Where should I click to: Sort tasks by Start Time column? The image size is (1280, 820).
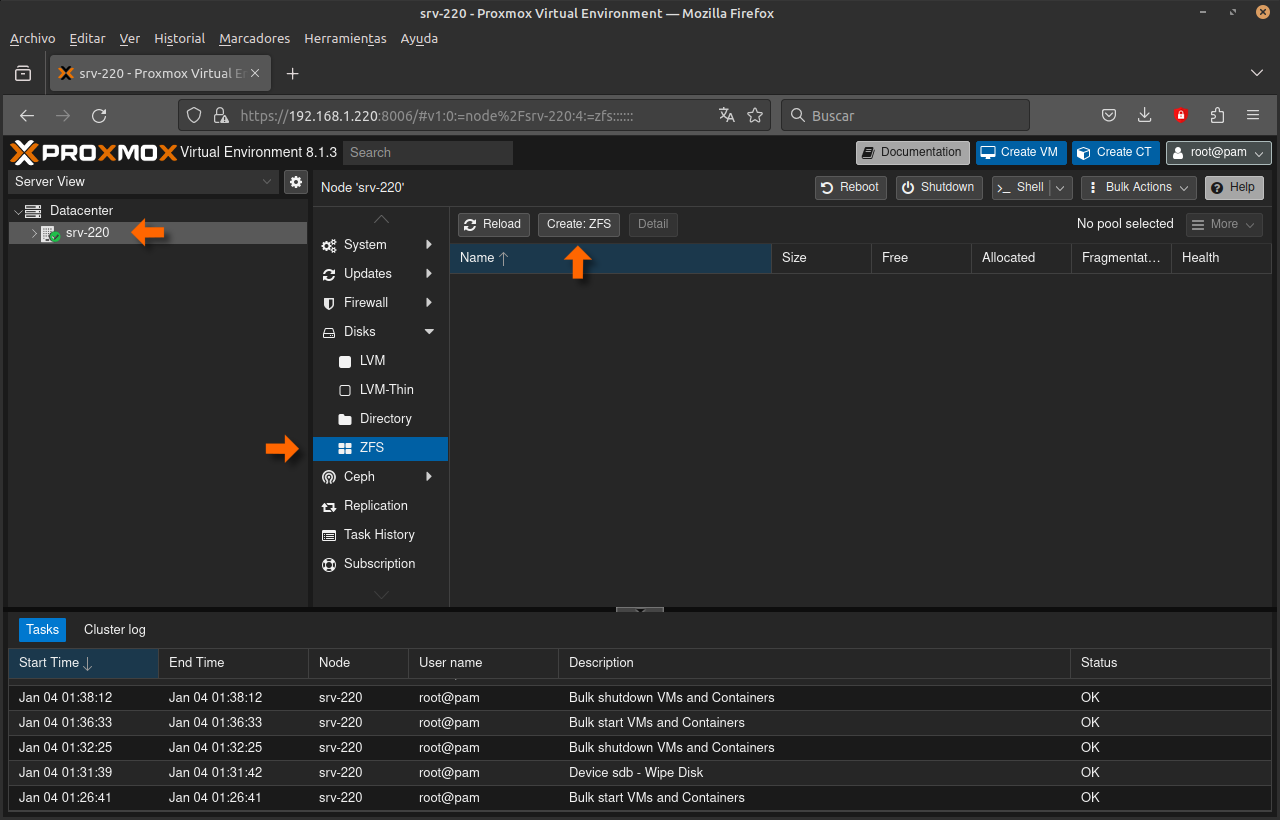click(x=83, y=663)
